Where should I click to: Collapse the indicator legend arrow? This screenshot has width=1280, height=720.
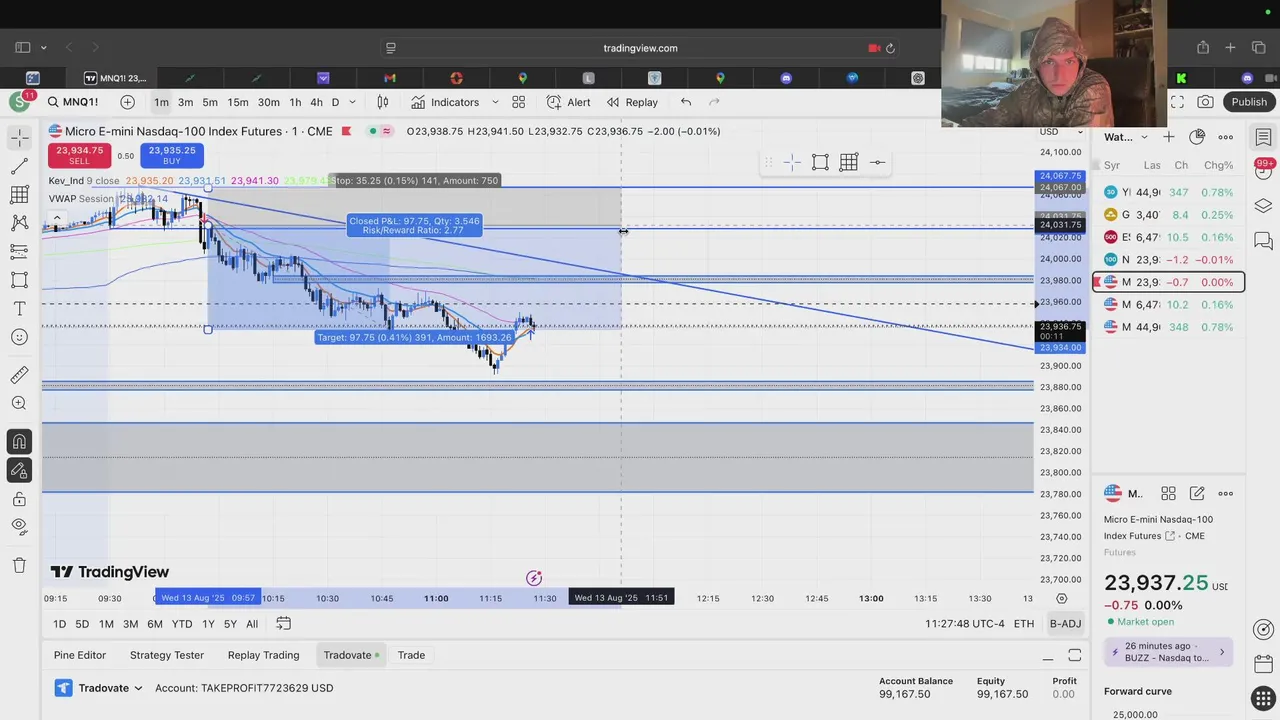[57, 217]
